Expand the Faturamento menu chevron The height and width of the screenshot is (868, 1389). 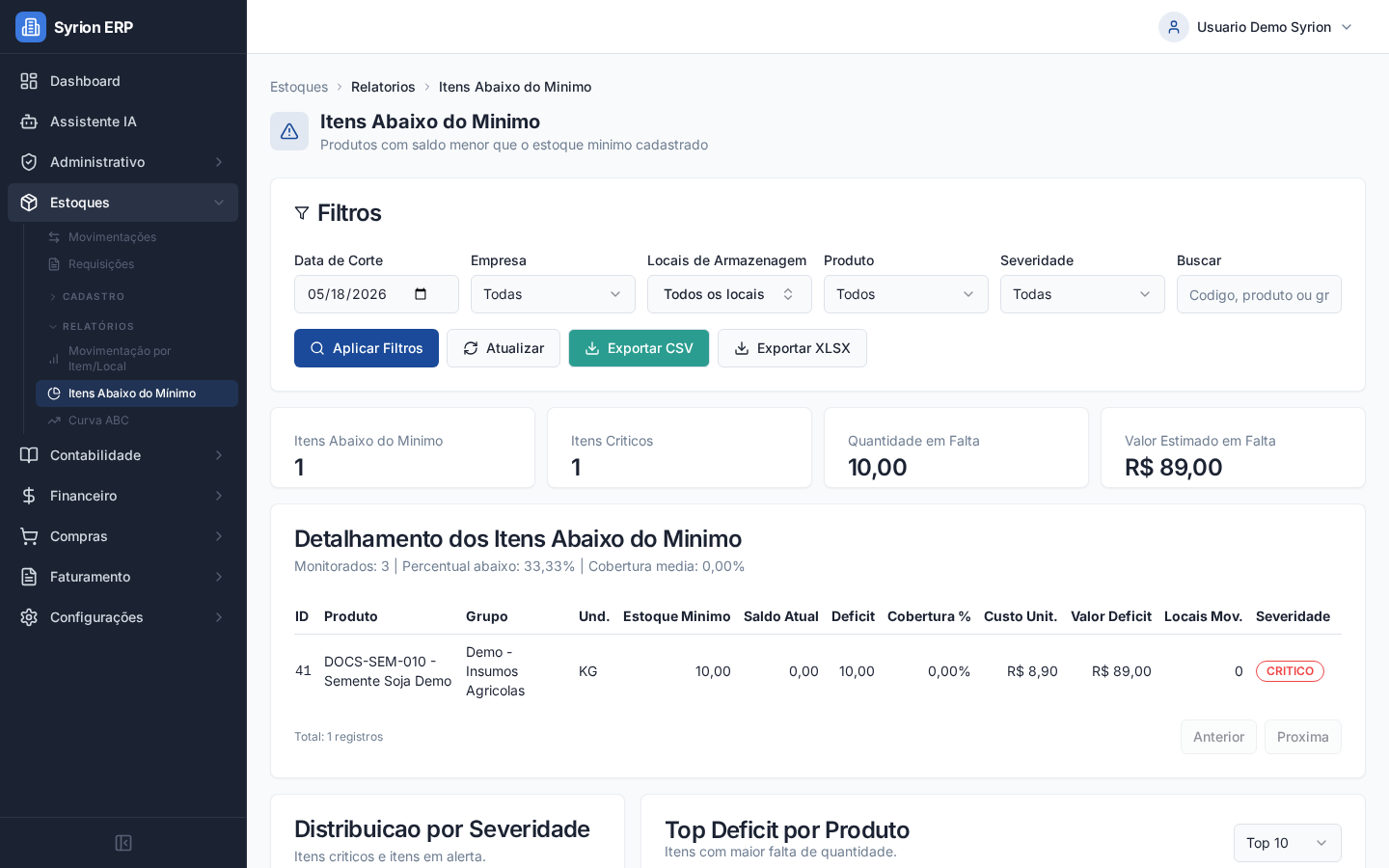(219, 577)
